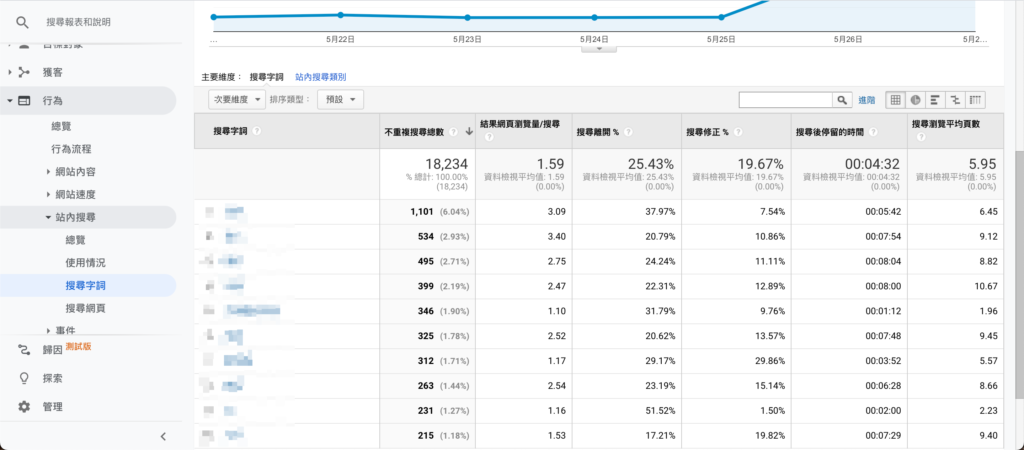Click help icon beside 搜尋離開 % header

[628, 132]
